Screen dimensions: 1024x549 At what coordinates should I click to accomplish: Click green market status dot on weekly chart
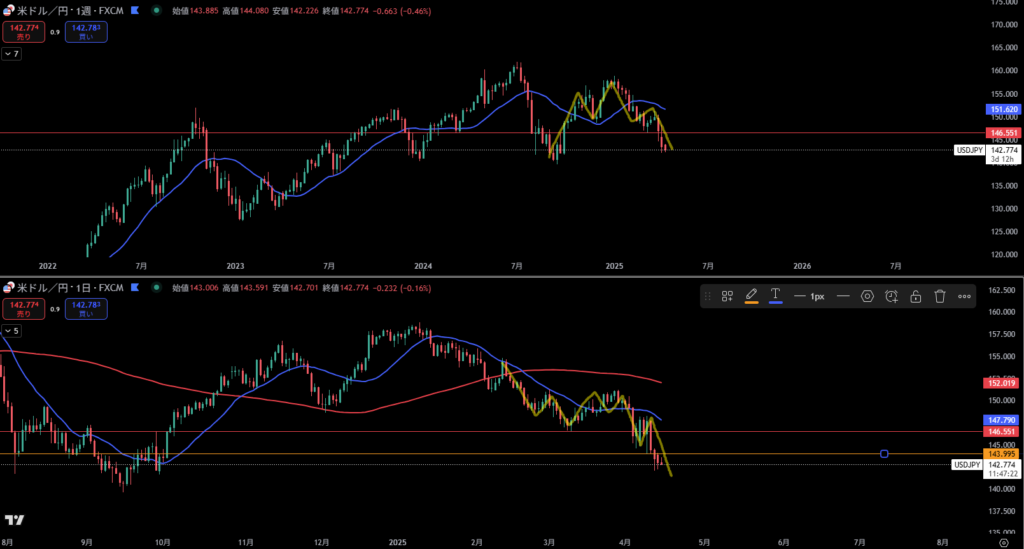coord(156,10)
